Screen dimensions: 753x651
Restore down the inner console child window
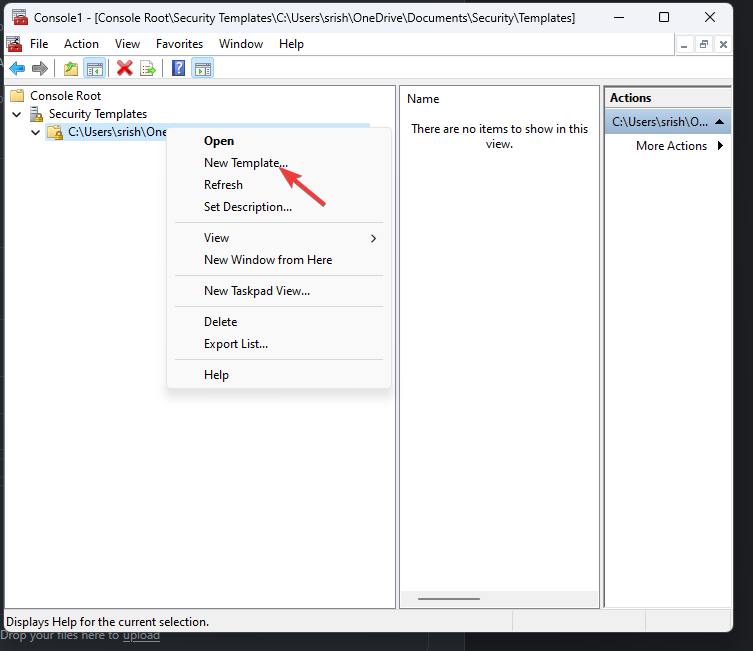[x=704, y=45]
